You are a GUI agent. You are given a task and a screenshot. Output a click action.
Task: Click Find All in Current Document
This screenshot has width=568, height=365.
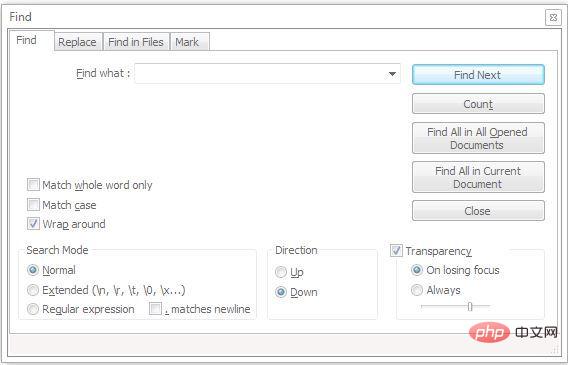point(478,177)
